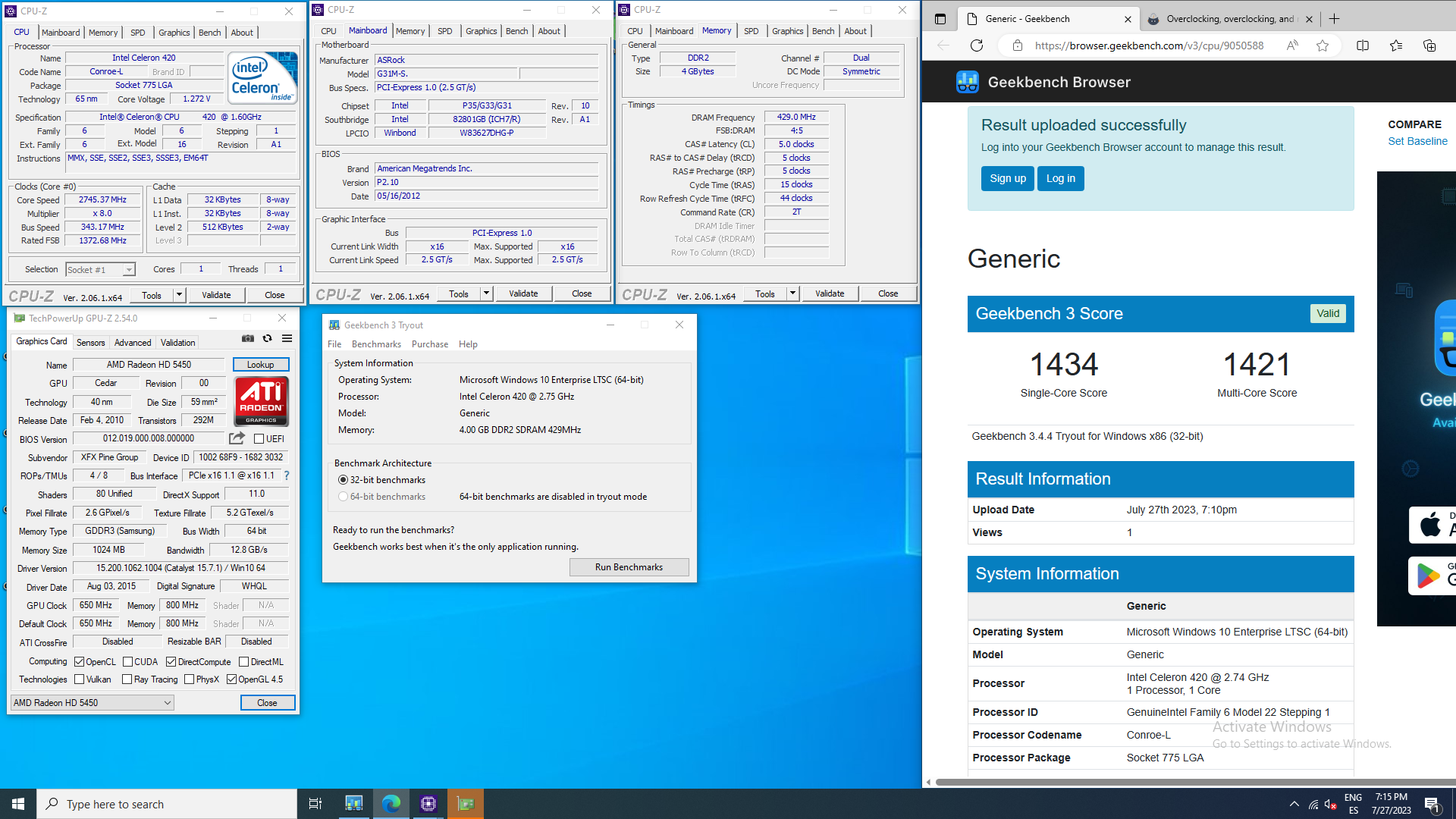Switch to the GPU-Z Sensors tab

click(x=91, y=342)
